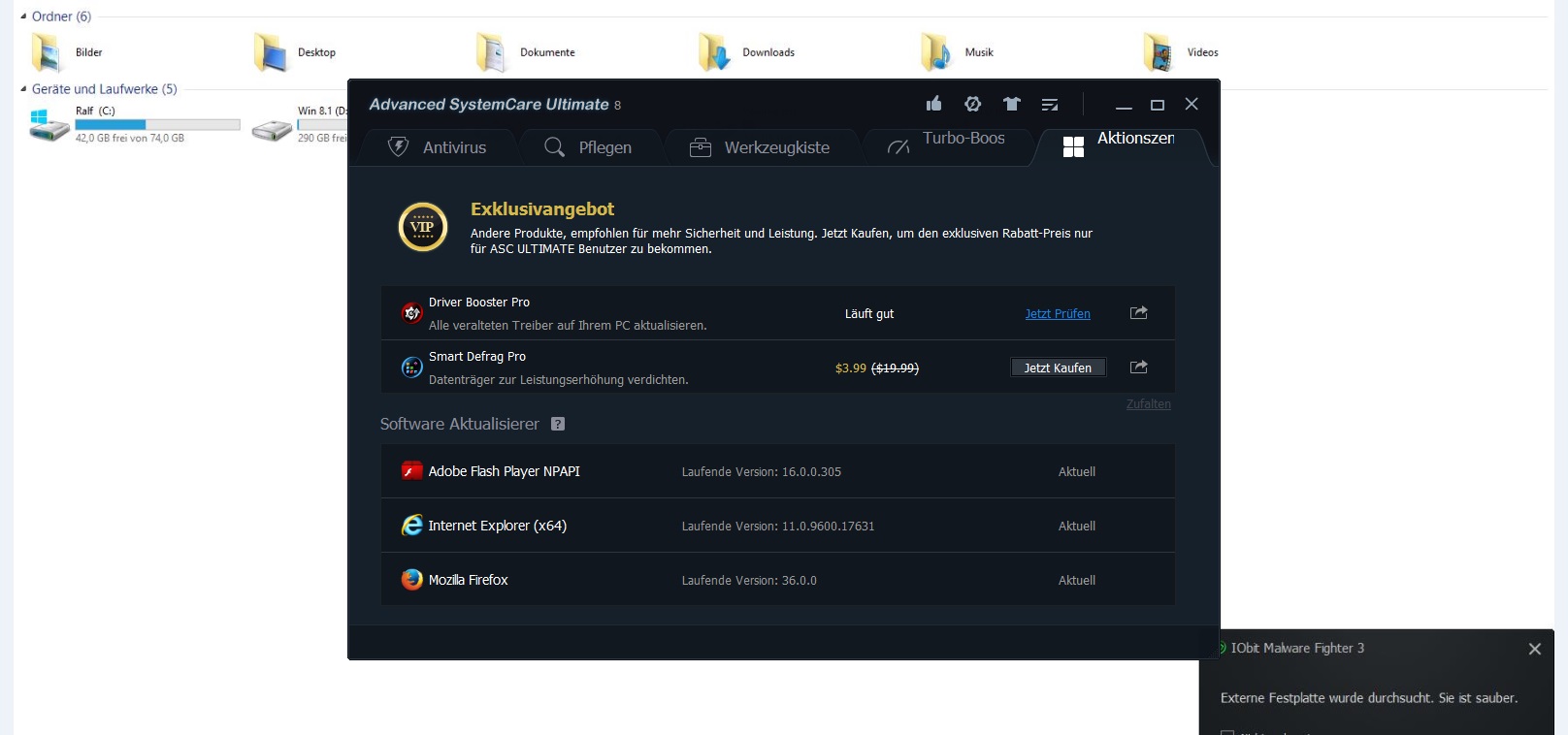The height and width of the screenshot is (735, 1568).
Task: Share the Smart Defrag Pro offer
Action: point(1139,367)
